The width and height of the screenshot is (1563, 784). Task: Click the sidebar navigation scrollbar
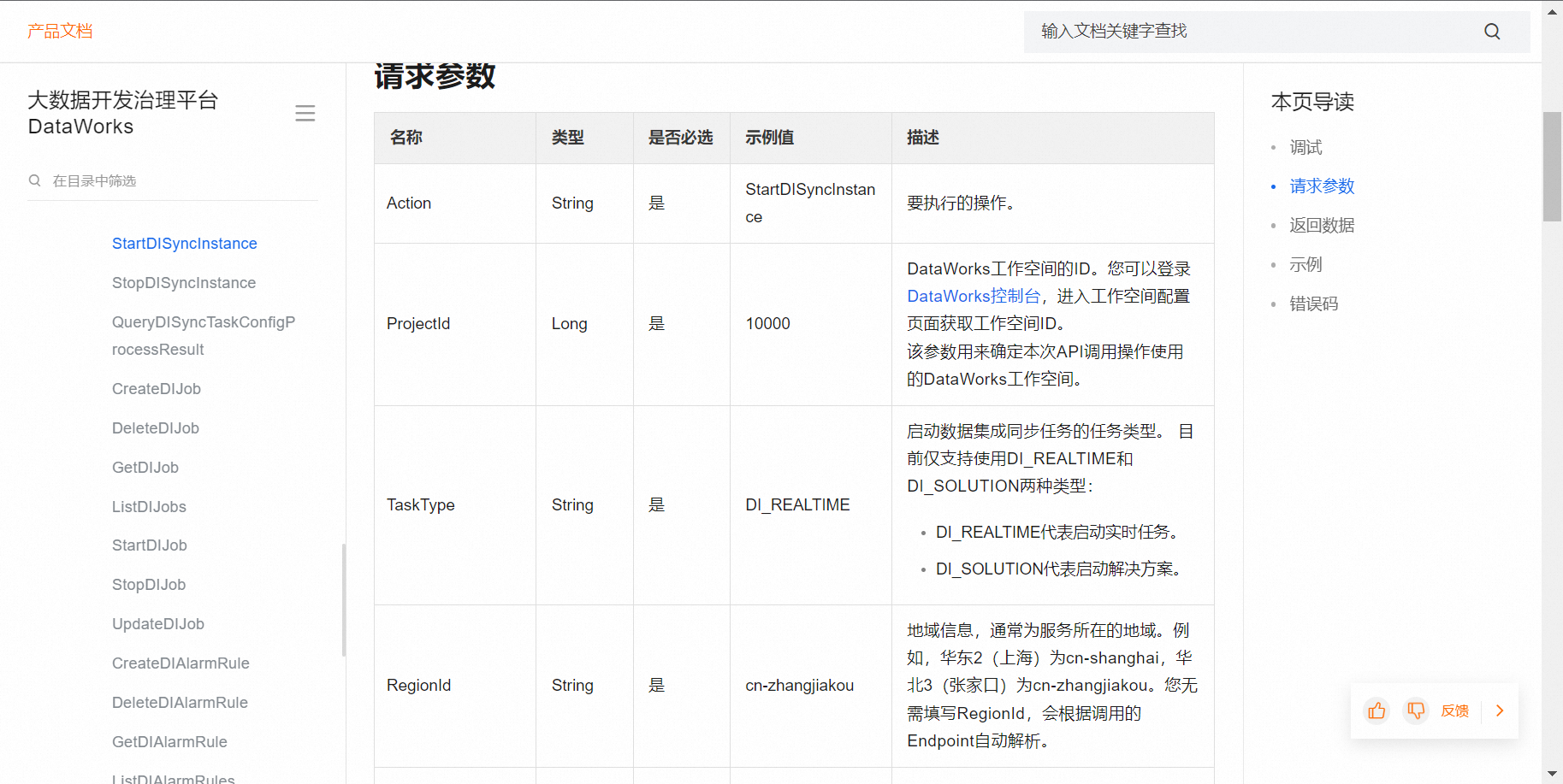click(344, 599)
